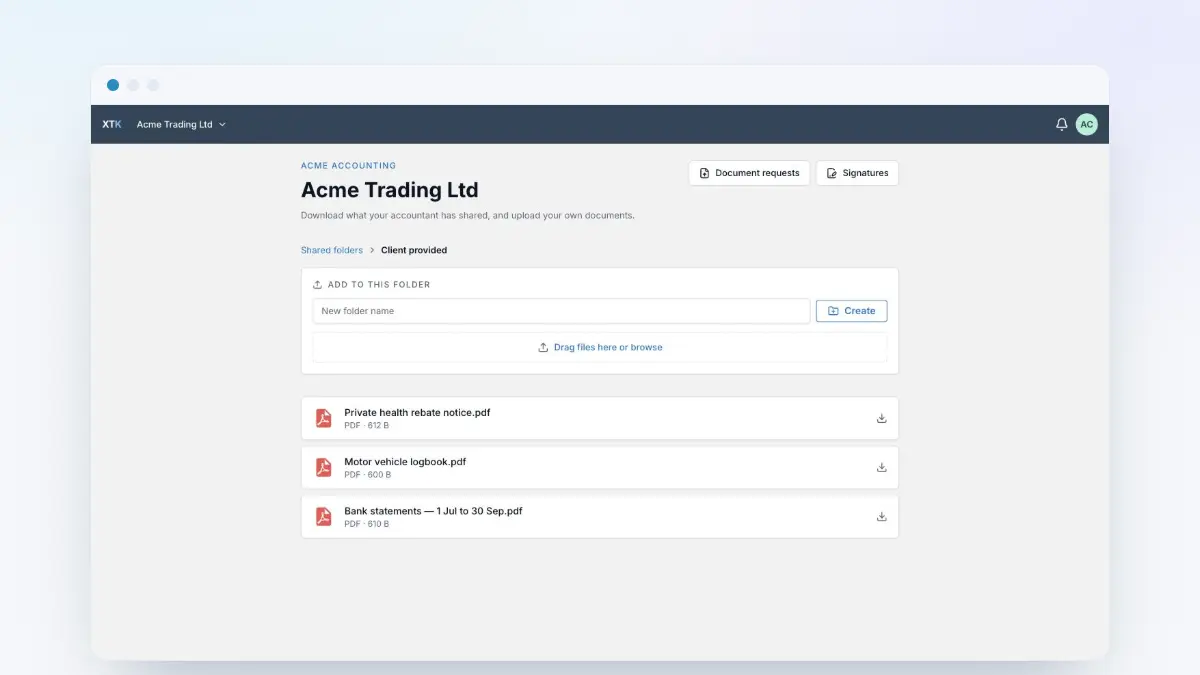Click the PDF · 610 B size text
Screen dimensions: 1200x675
pyautogui.click(x=367, y=524)
